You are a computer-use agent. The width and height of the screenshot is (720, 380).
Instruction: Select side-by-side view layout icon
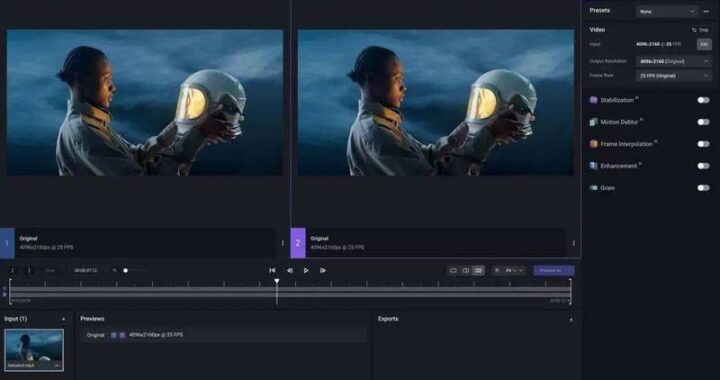[x=478, y=271]
